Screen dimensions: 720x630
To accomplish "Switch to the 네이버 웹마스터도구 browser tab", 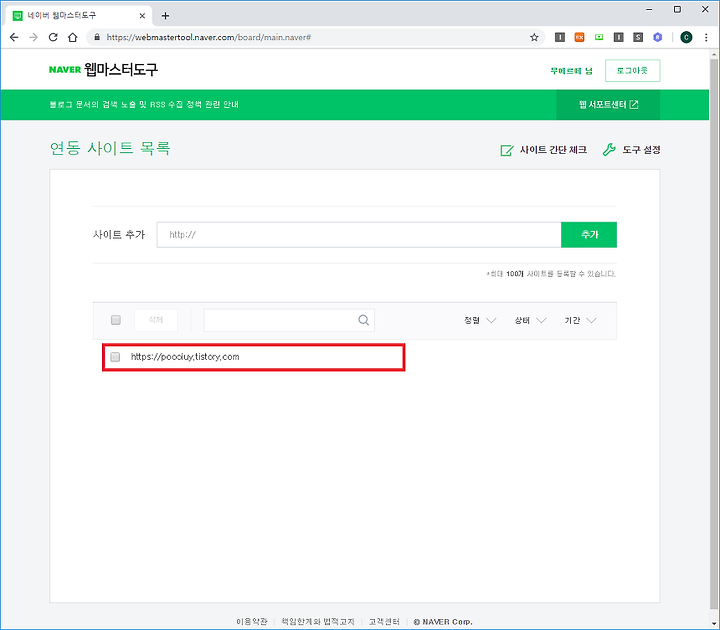I will tap(76, 16).
